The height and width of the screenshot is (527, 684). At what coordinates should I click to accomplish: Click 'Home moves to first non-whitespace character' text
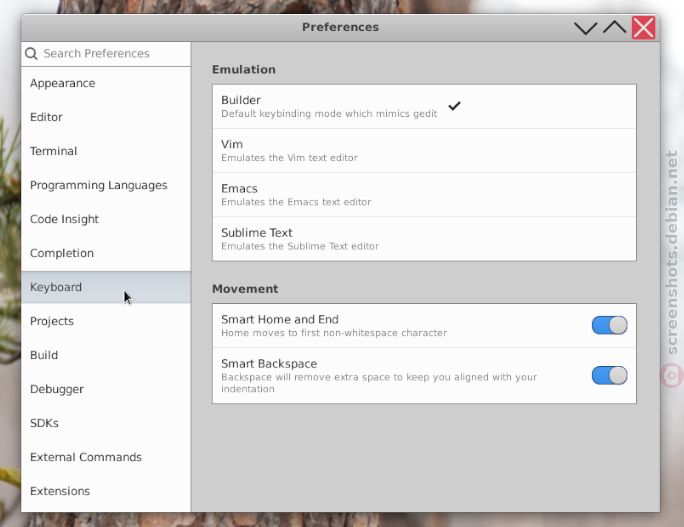[334, 333]
